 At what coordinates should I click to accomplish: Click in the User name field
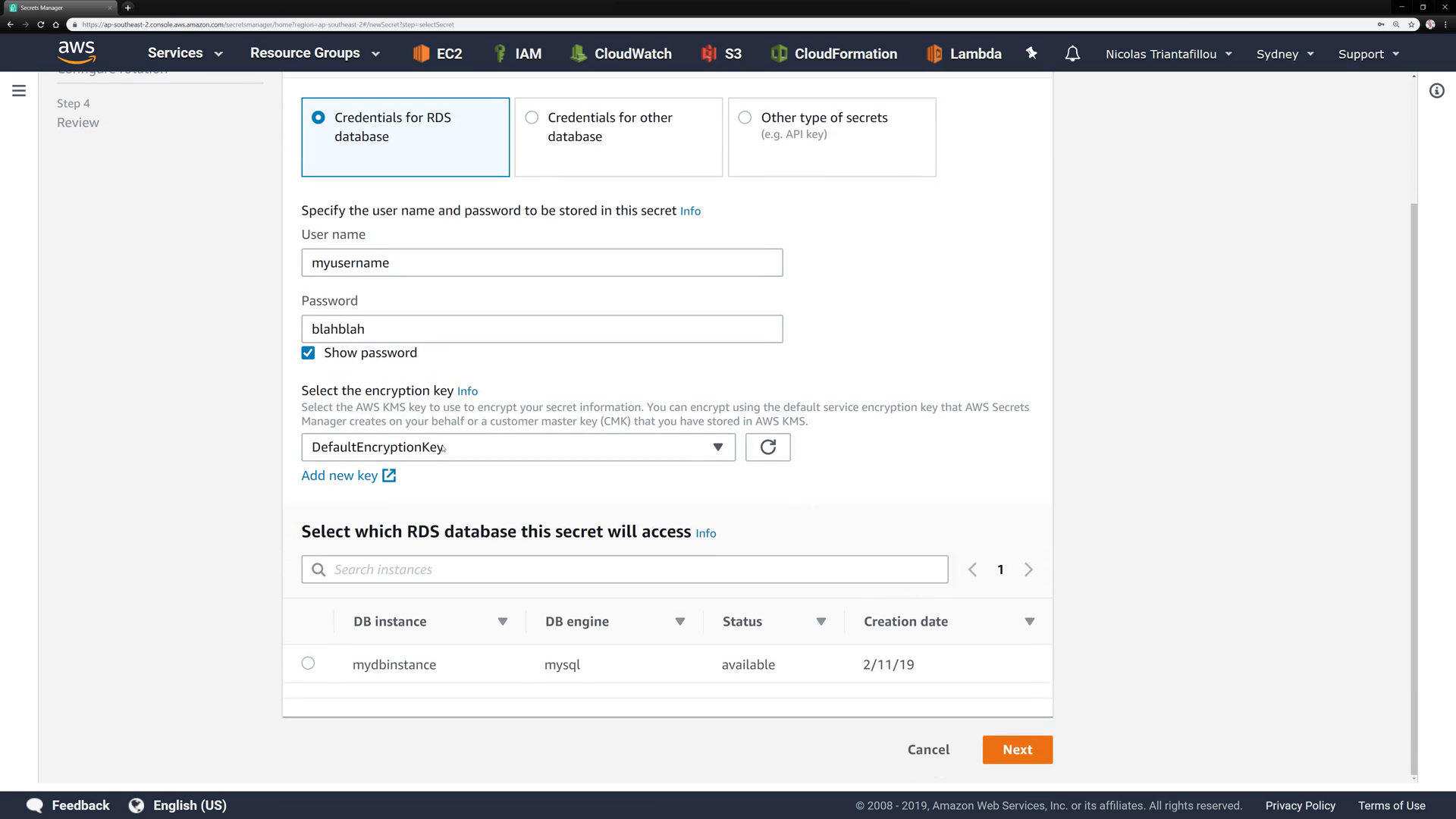[541, 263]
